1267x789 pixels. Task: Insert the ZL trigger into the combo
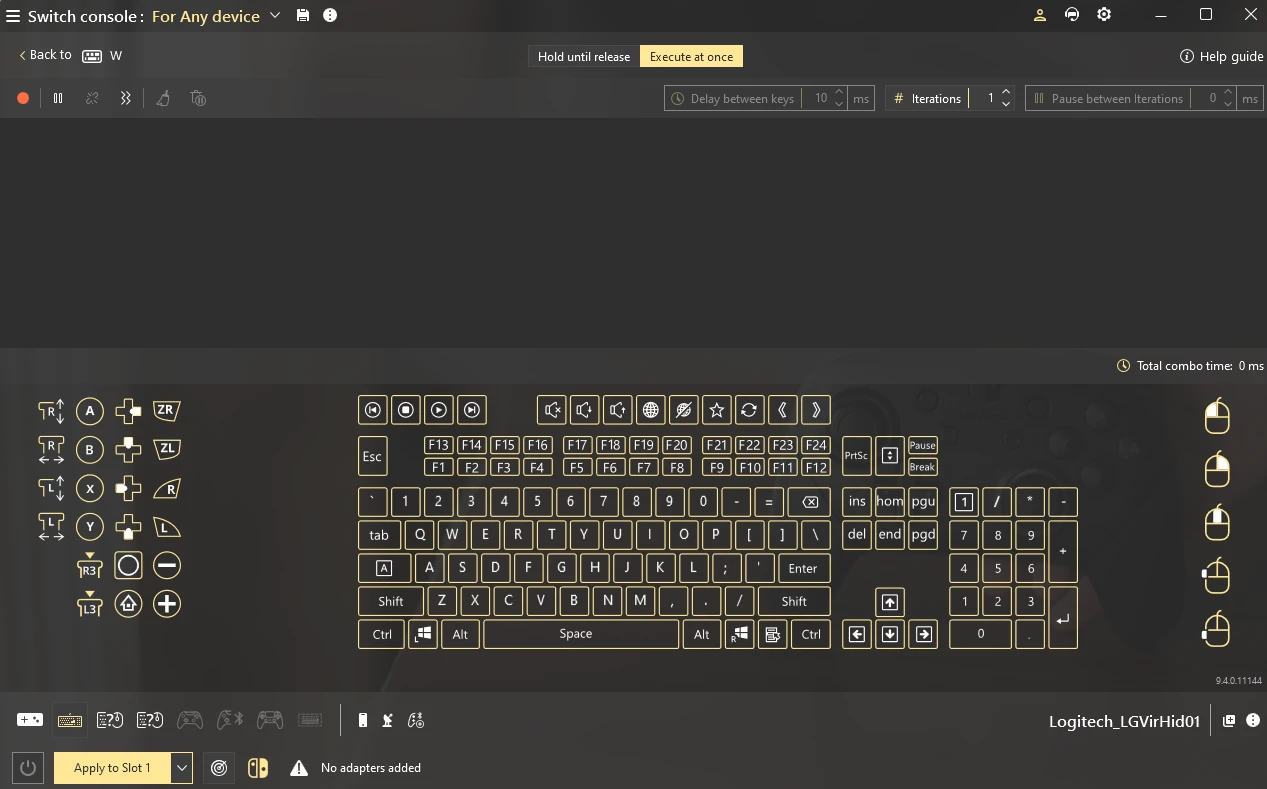[166, 449]
